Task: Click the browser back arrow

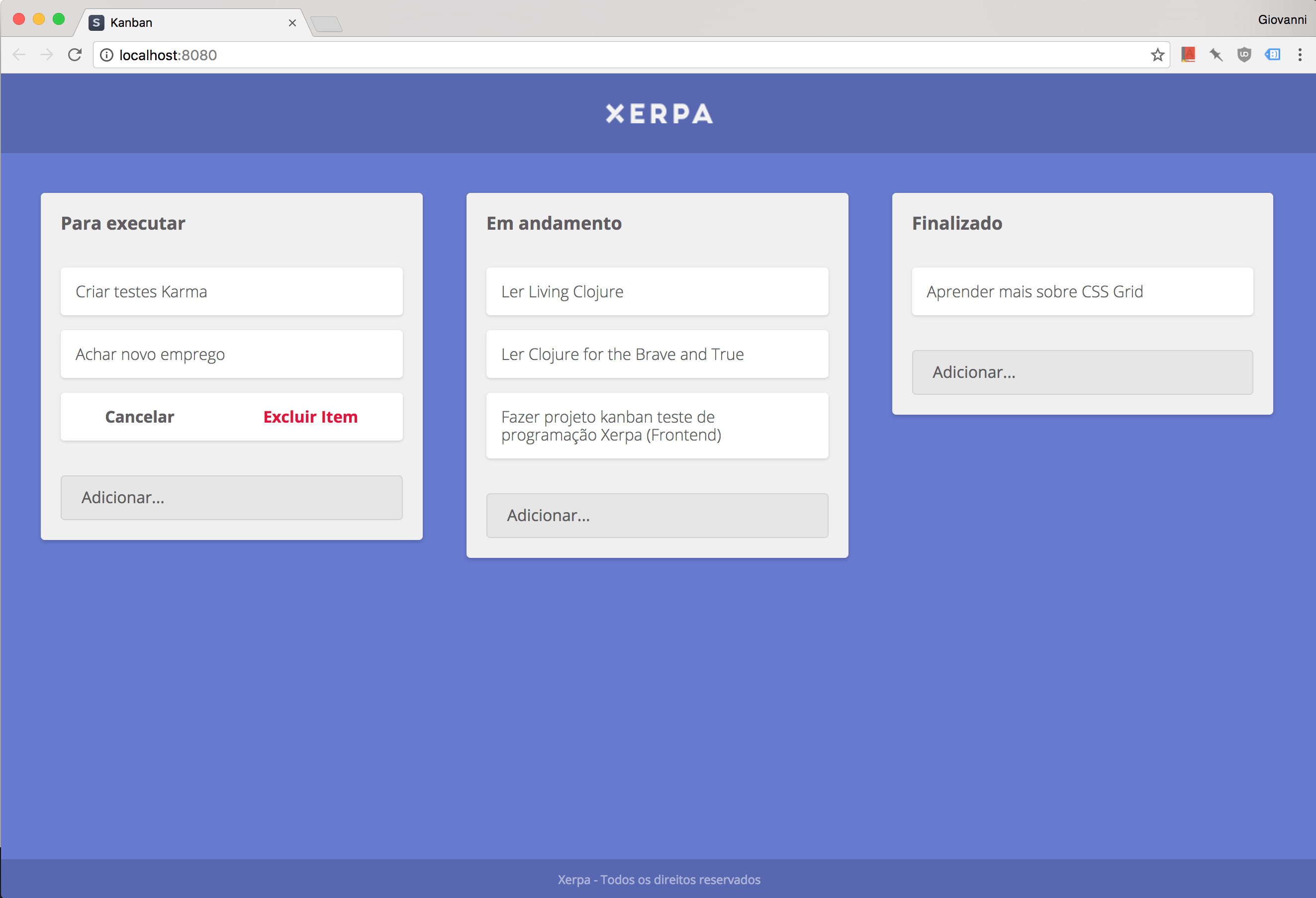Action: coord(19,55)
